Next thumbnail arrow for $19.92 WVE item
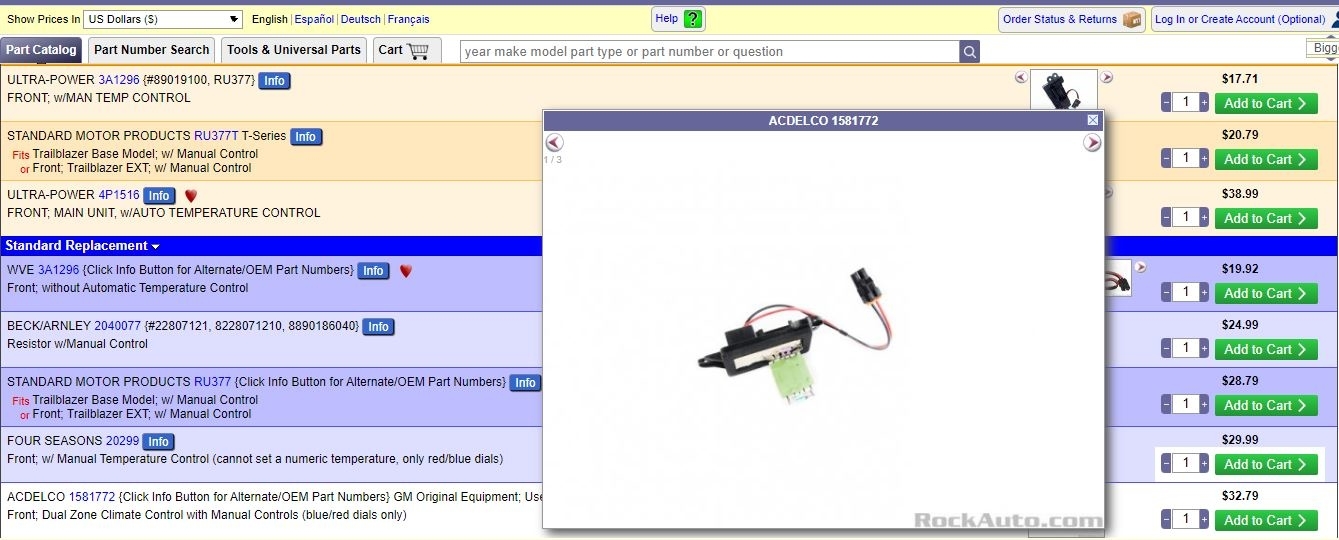The image size is (1339, 540). pyautogui.click(x=1140, y=267)
